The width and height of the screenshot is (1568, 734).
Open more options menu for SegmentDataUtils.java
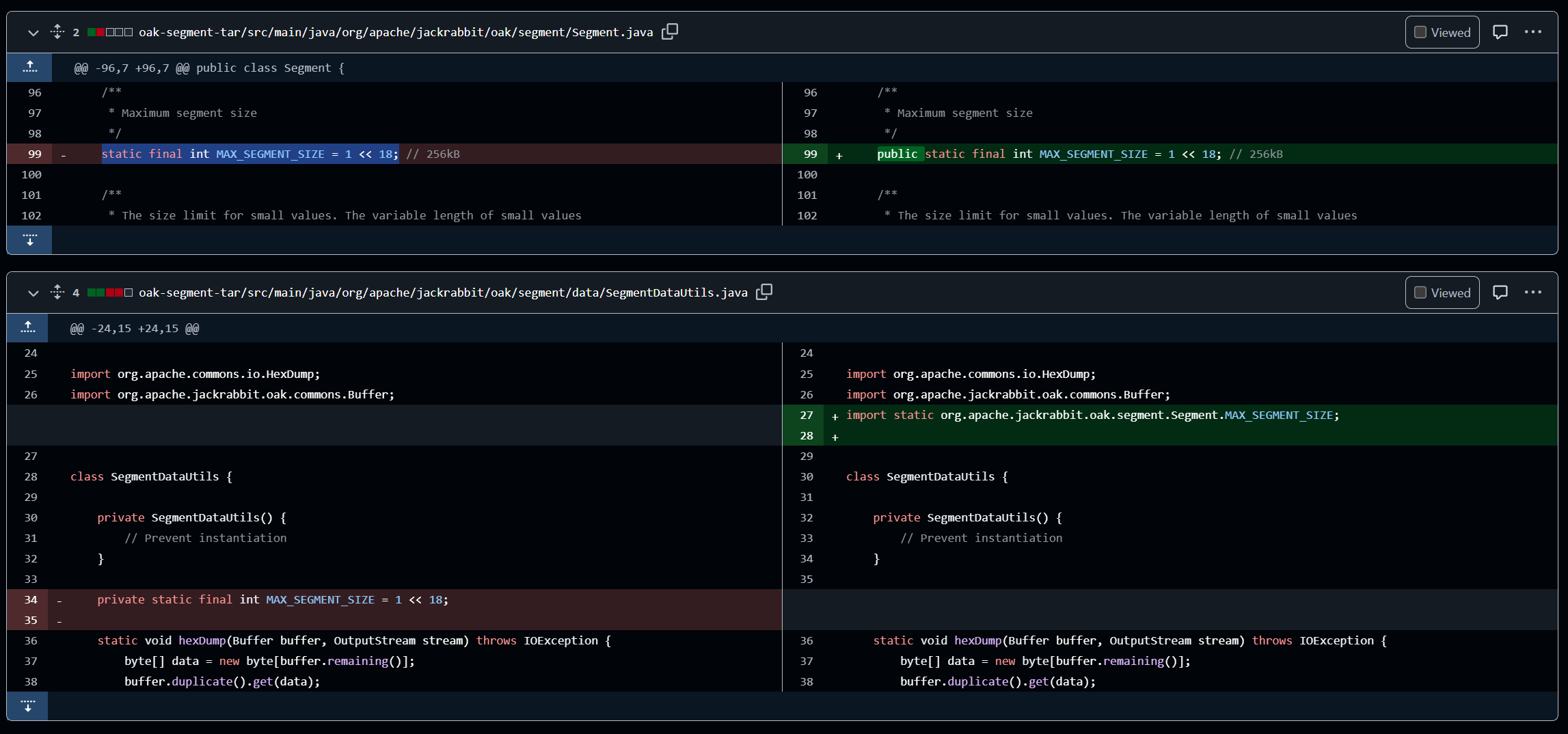[1533, 292]
